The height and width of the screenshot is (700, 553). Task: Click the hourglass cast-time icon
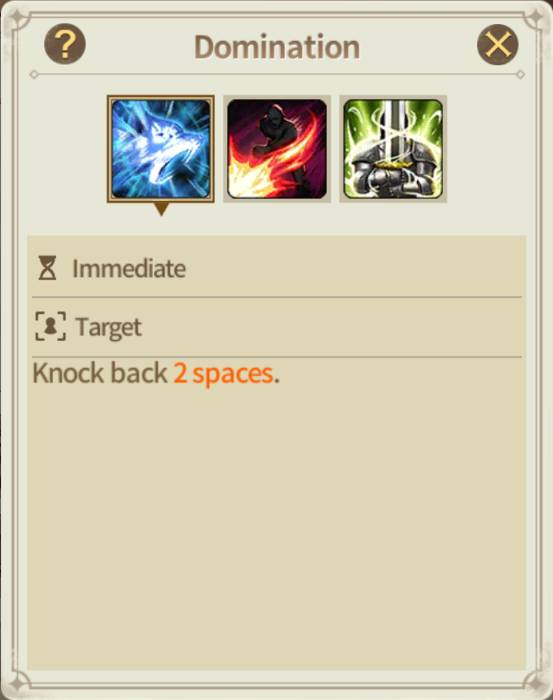coord(47,268)
